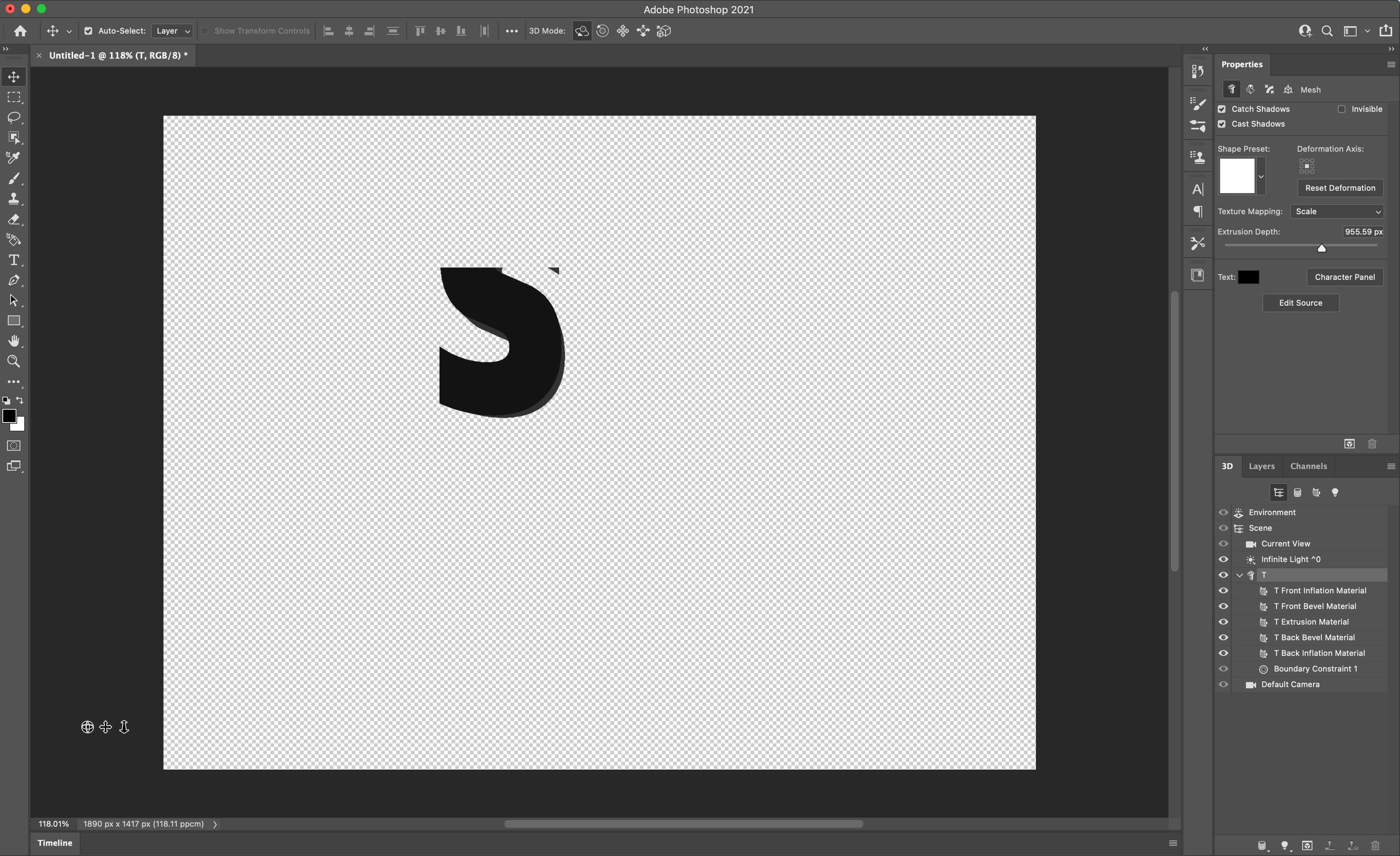Click the Scale 3D Object mode icon
Viewport: 1400px width, 856px height.
click(x=664, y=31)
